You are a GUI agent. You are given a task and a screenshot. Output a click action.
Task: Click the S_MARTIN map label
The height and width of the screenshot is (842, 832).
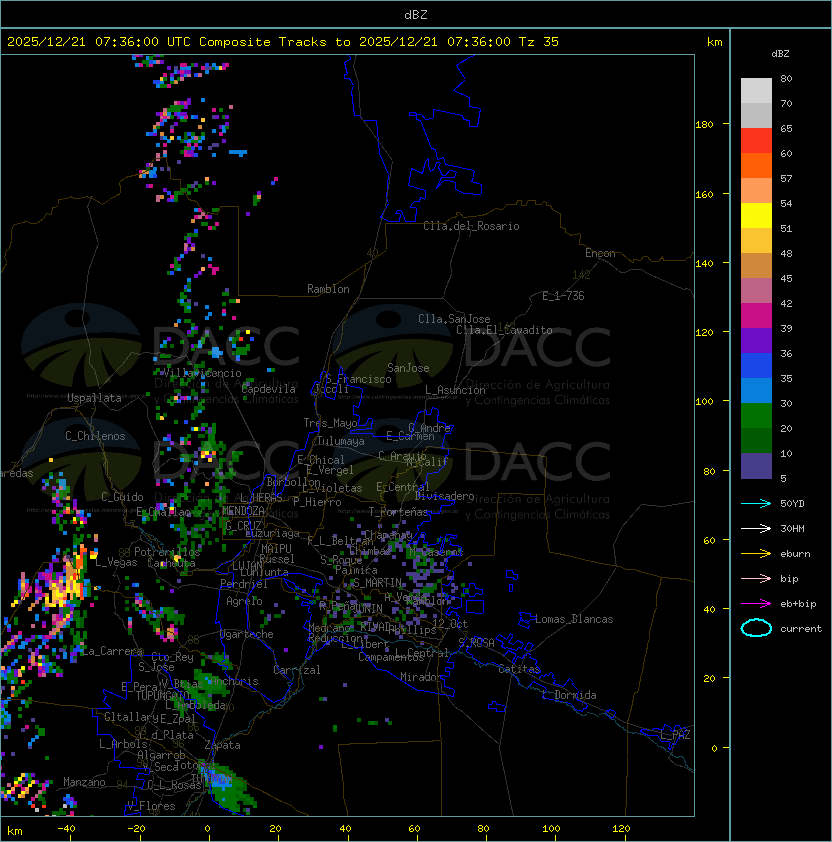pos(377,583)
